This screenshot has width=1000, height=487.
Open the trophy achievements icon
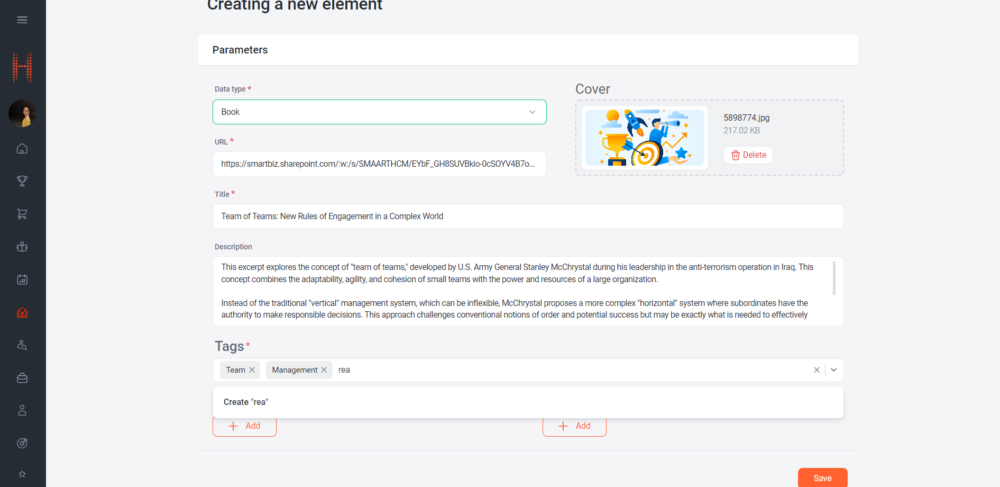coord(22,181)
